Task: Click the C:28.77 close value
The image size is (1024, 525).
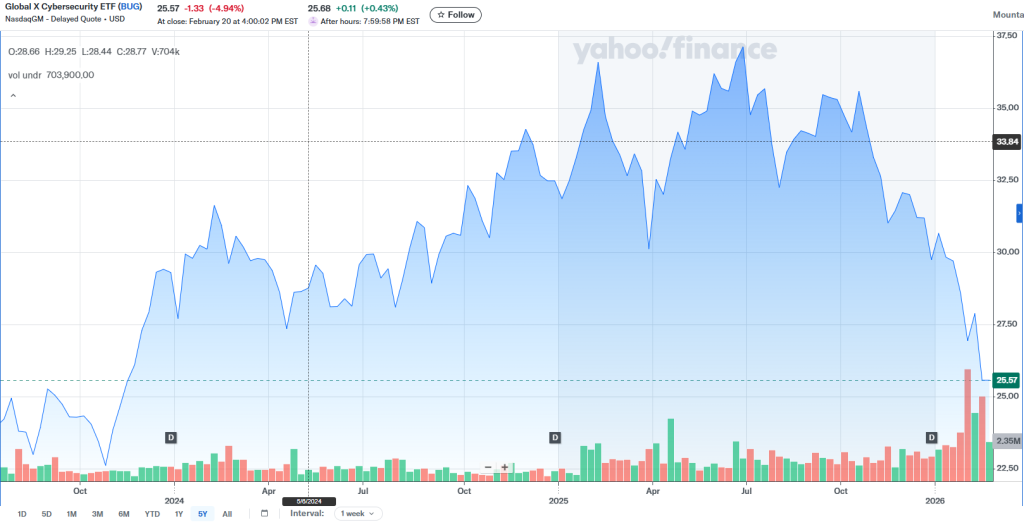Action: [x=129, y=52]
